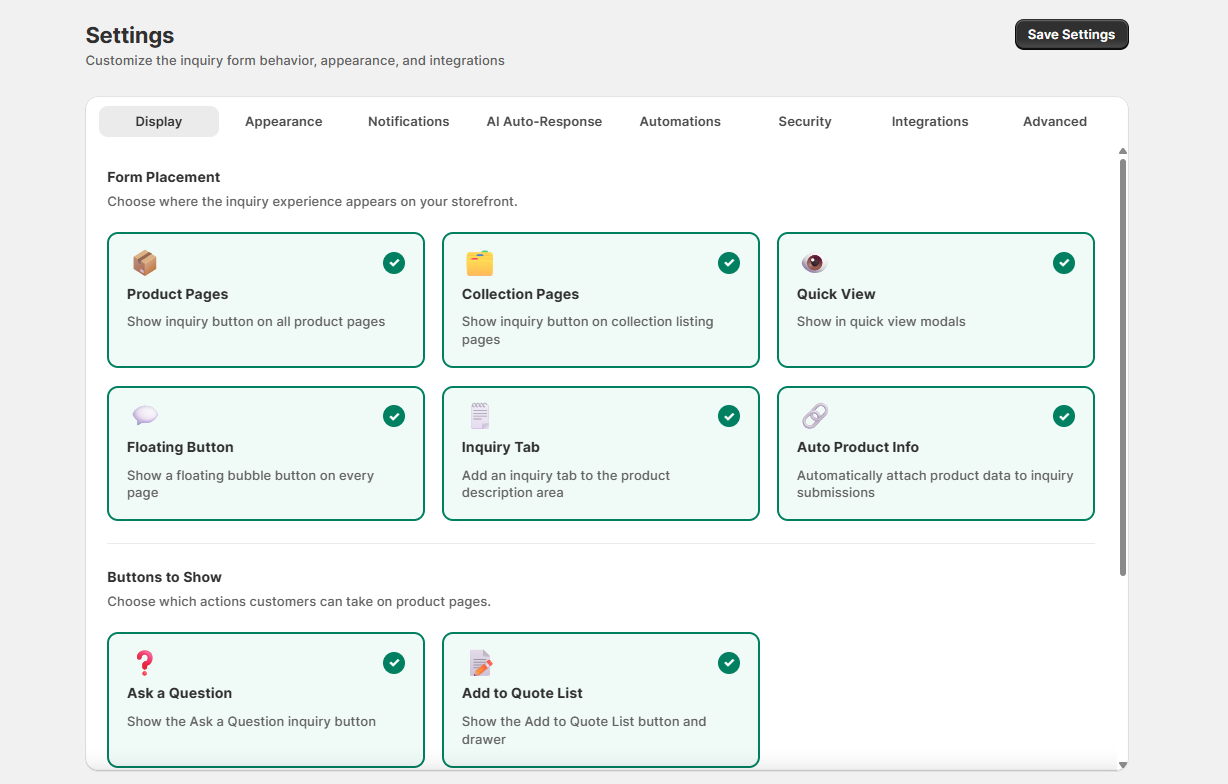1228x784 pixels.
Task: Click the red question mark icon
Action: click(145, 663)
